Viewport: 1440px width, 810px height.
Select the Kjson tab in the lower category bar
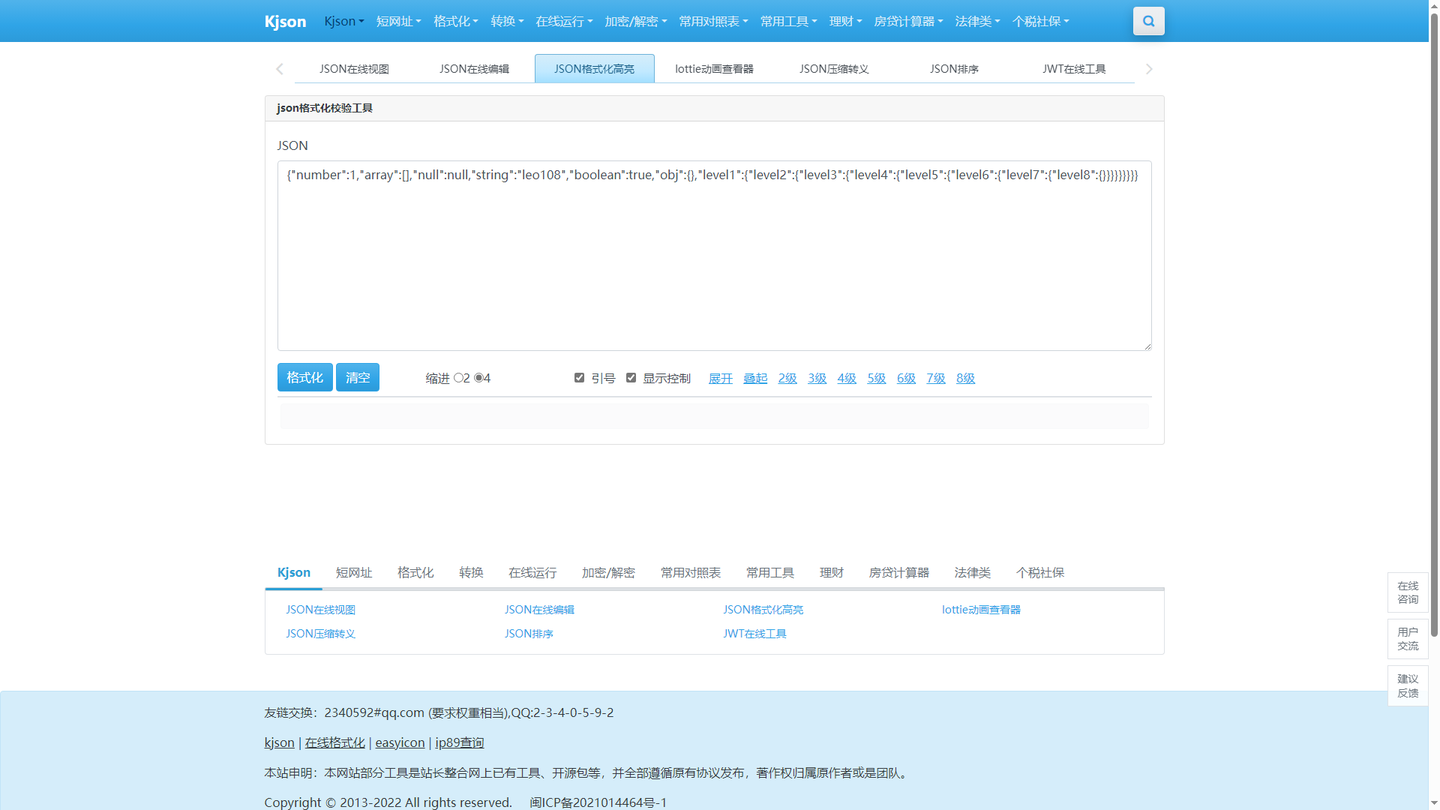(x=294, y=573)
